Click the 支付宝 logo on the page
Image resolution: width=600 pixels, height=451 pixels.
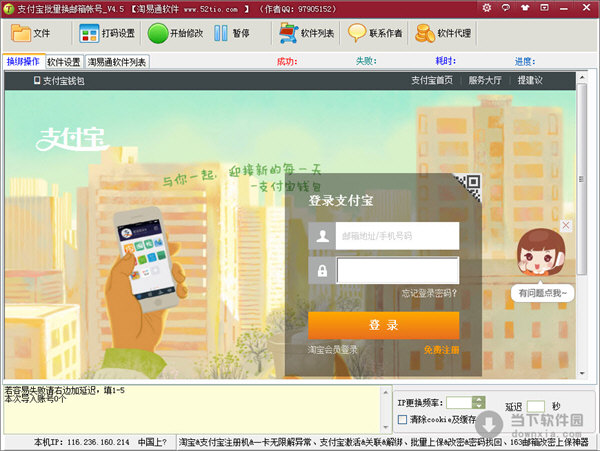tap(72, 139)
